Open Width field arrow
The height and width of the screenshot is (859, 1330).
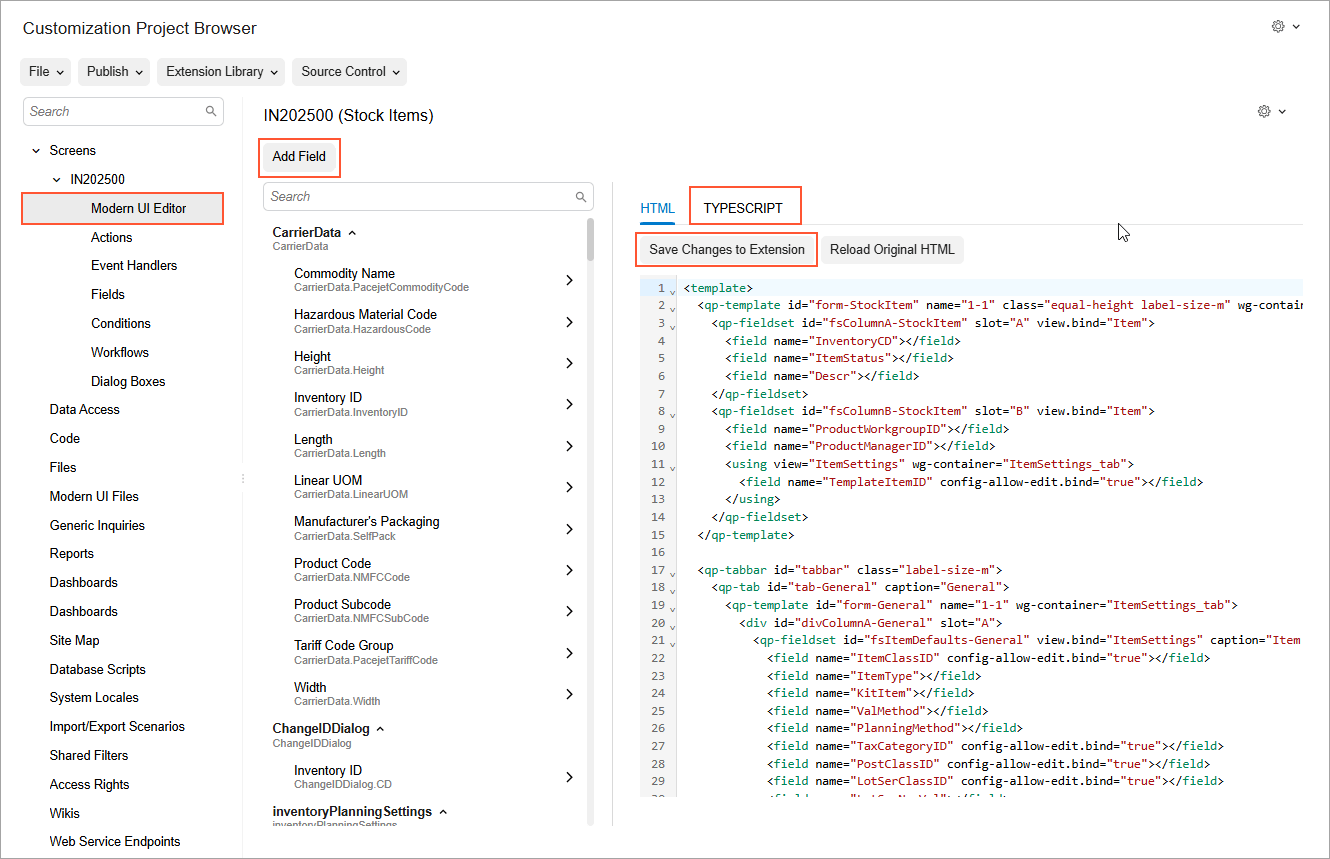coord(569,694)
